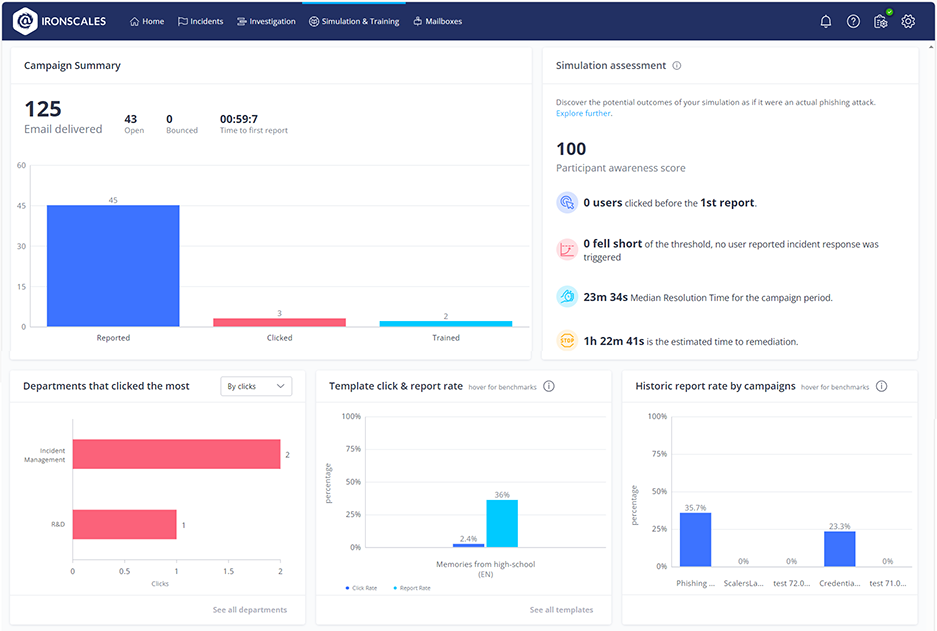937x631 pixels.
Task: Open the settings gear icon
Action: (907, 20)
